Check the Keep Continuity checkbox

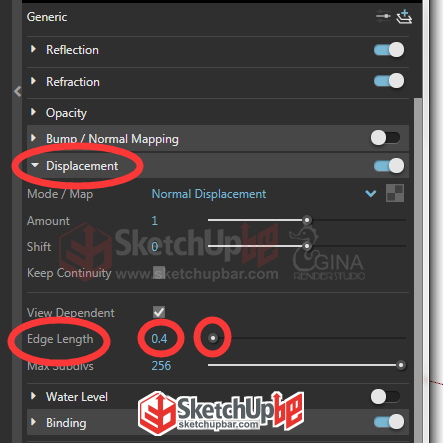coord(159,272)
